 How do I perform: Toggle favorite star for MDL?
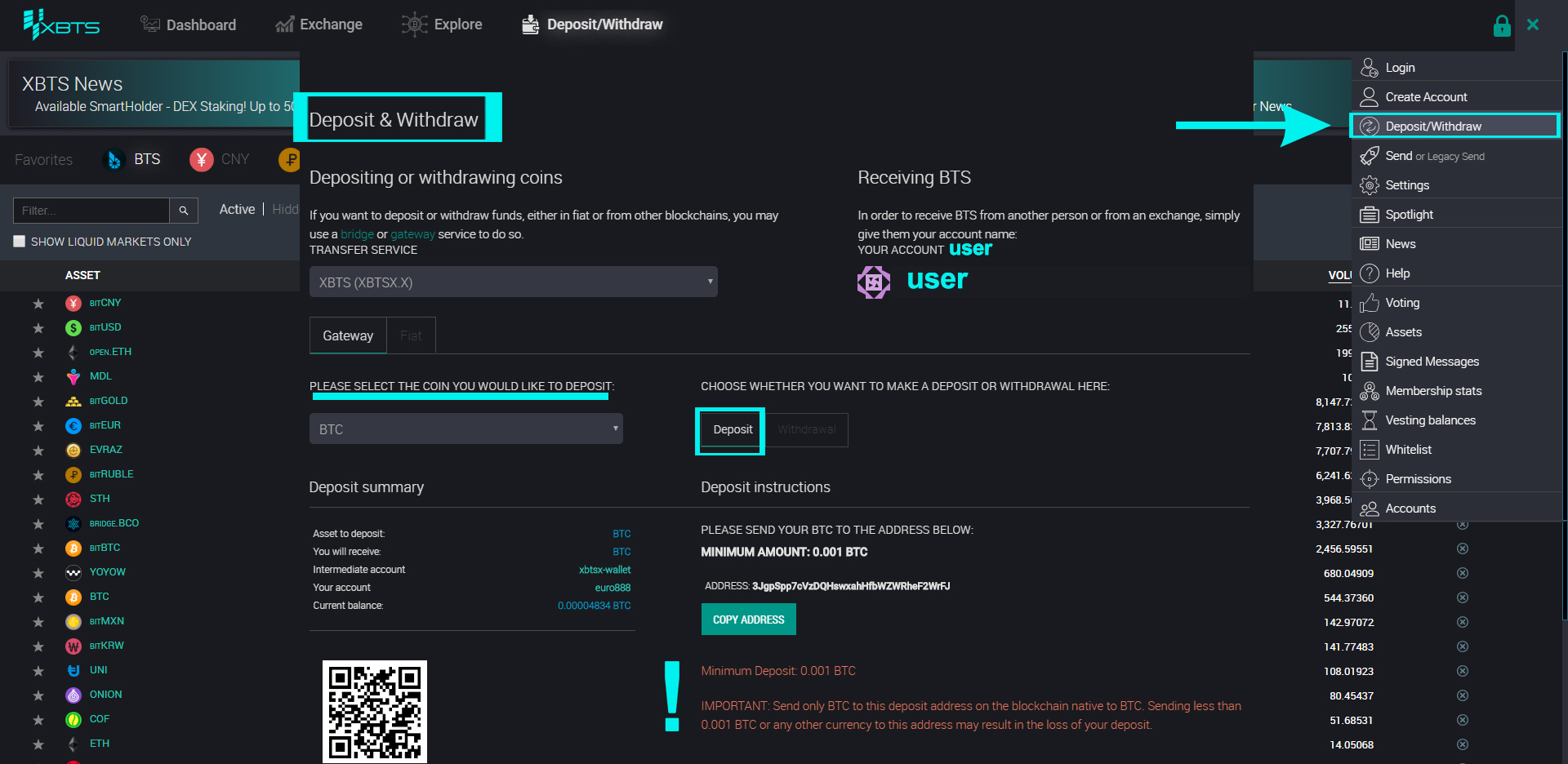38,377
